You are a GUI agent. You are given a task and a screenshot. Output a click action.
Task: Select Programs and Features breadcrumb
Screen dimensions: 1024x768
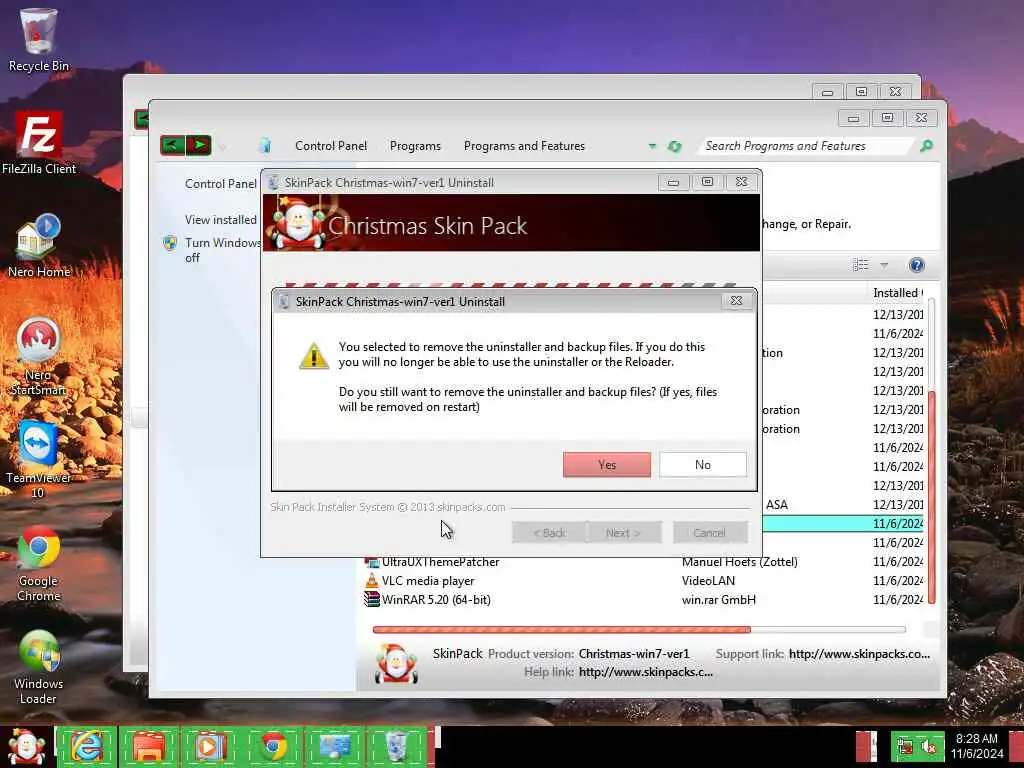(x=524, y=146)
